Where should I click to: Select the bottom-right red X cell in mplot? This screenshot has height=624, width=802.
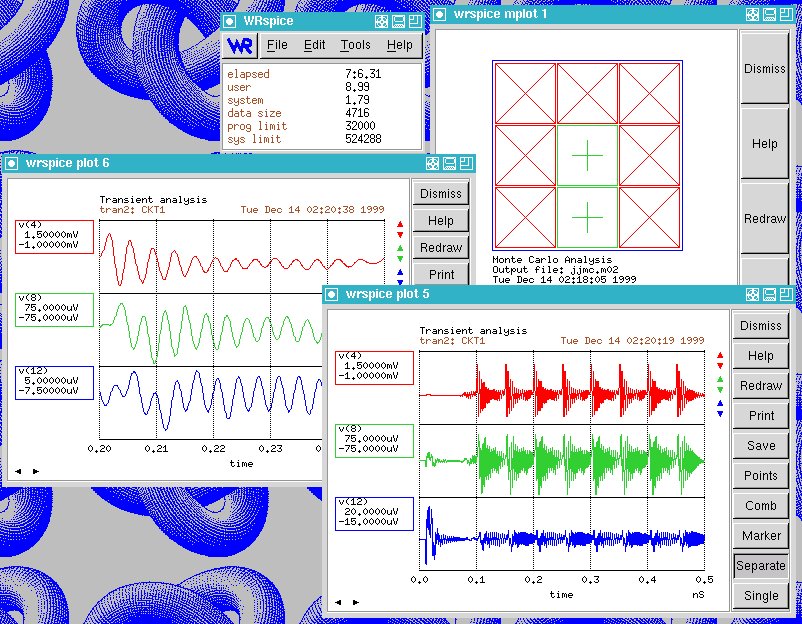pos(650,217)
